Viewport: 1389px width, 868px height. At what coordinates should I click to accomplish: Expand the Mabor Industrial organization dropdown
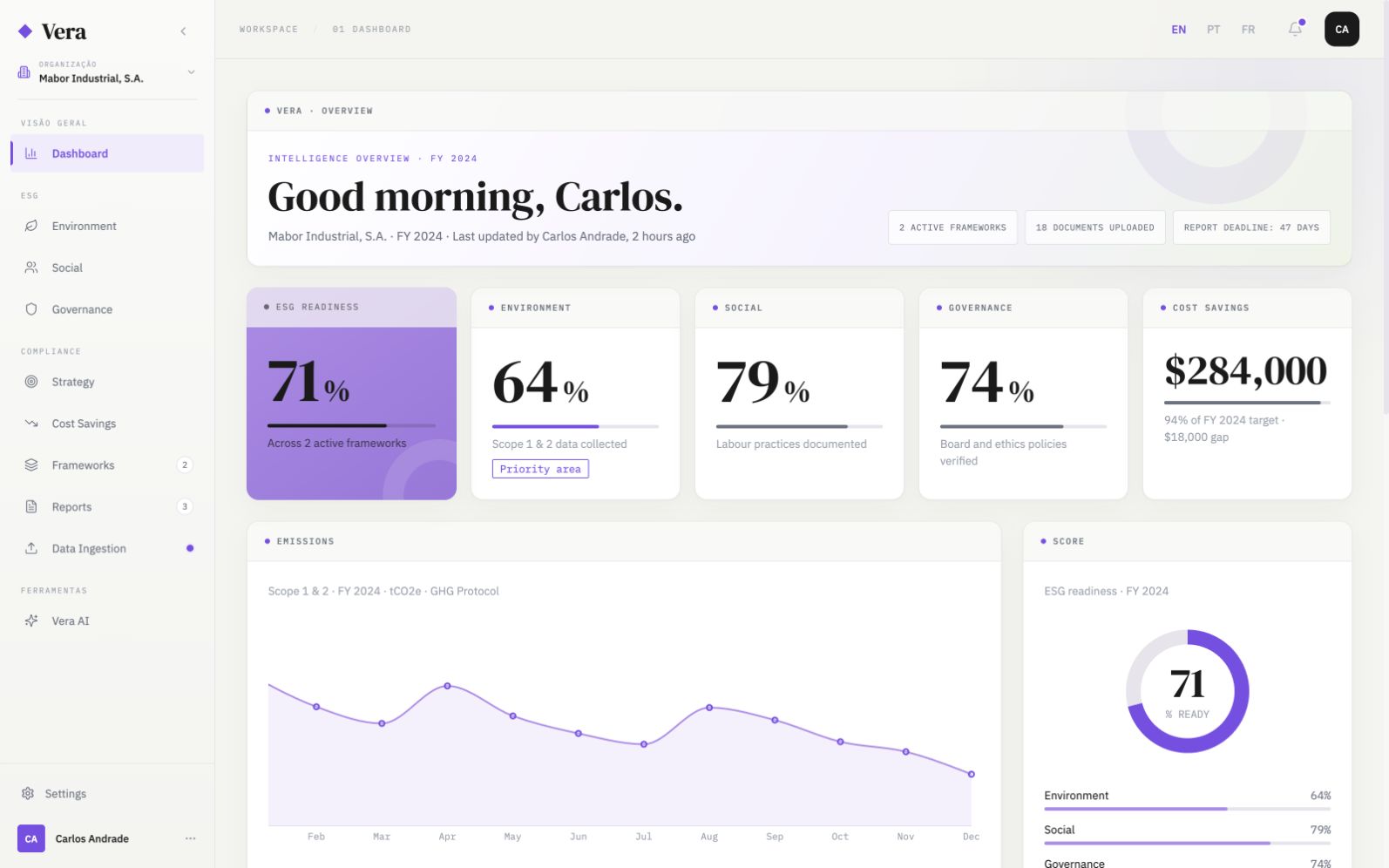pyautogui.click(x=191, y=71)
